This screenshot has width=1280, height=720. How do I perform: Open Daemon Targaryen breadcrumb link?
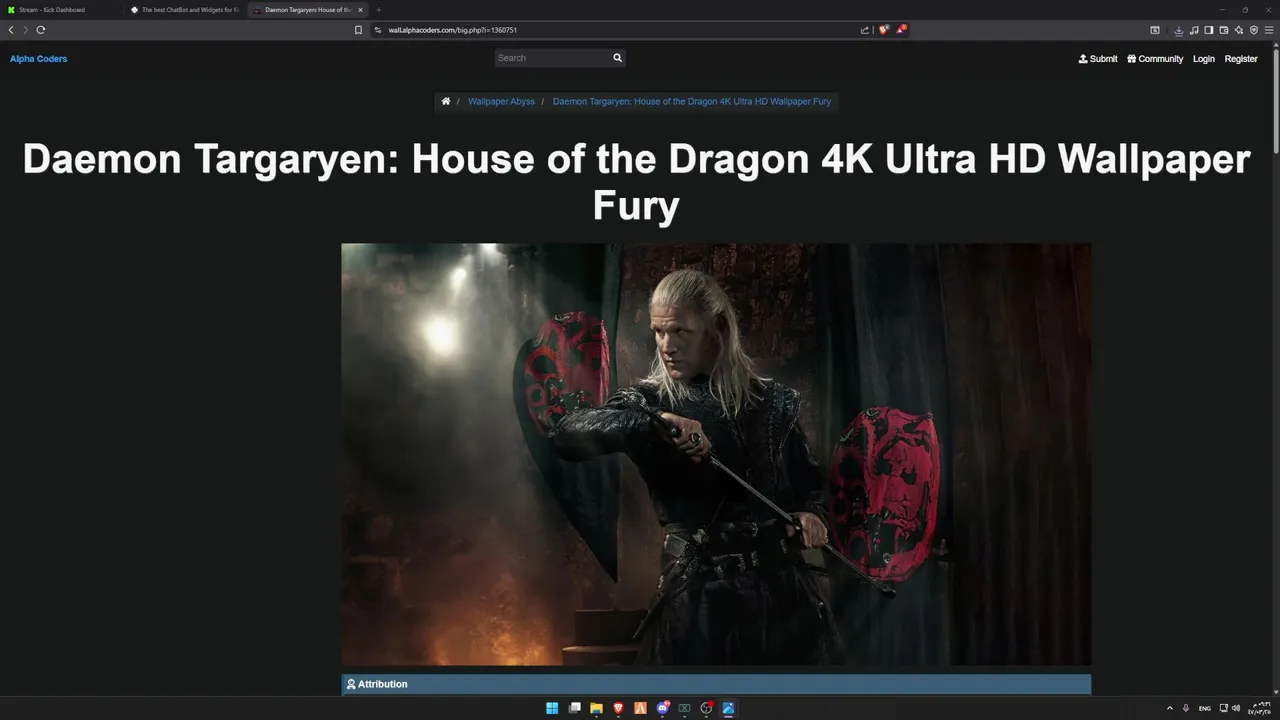(692, 101)
